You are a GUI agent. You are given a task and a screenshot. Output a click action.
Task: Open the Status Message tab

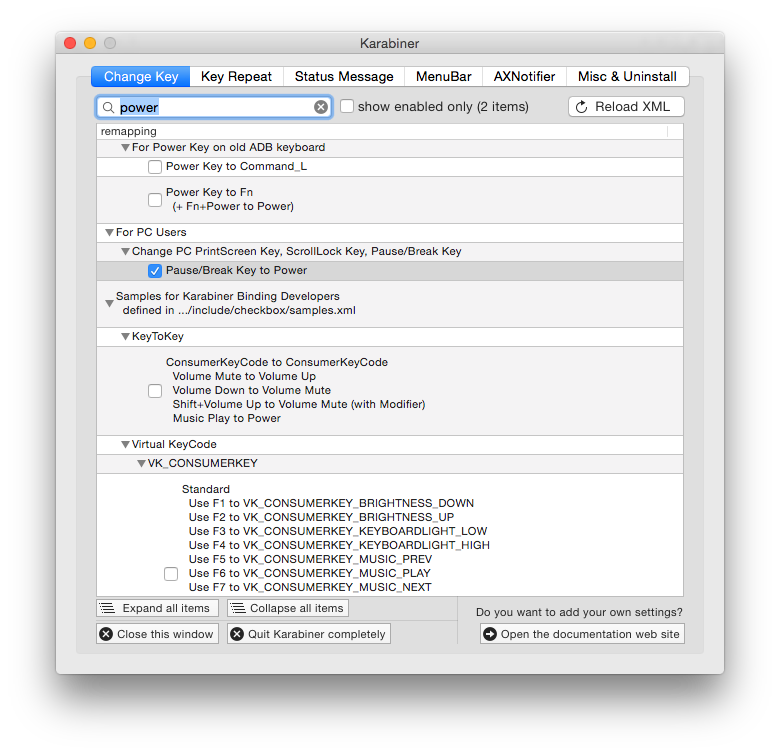(x=344, y=77)
